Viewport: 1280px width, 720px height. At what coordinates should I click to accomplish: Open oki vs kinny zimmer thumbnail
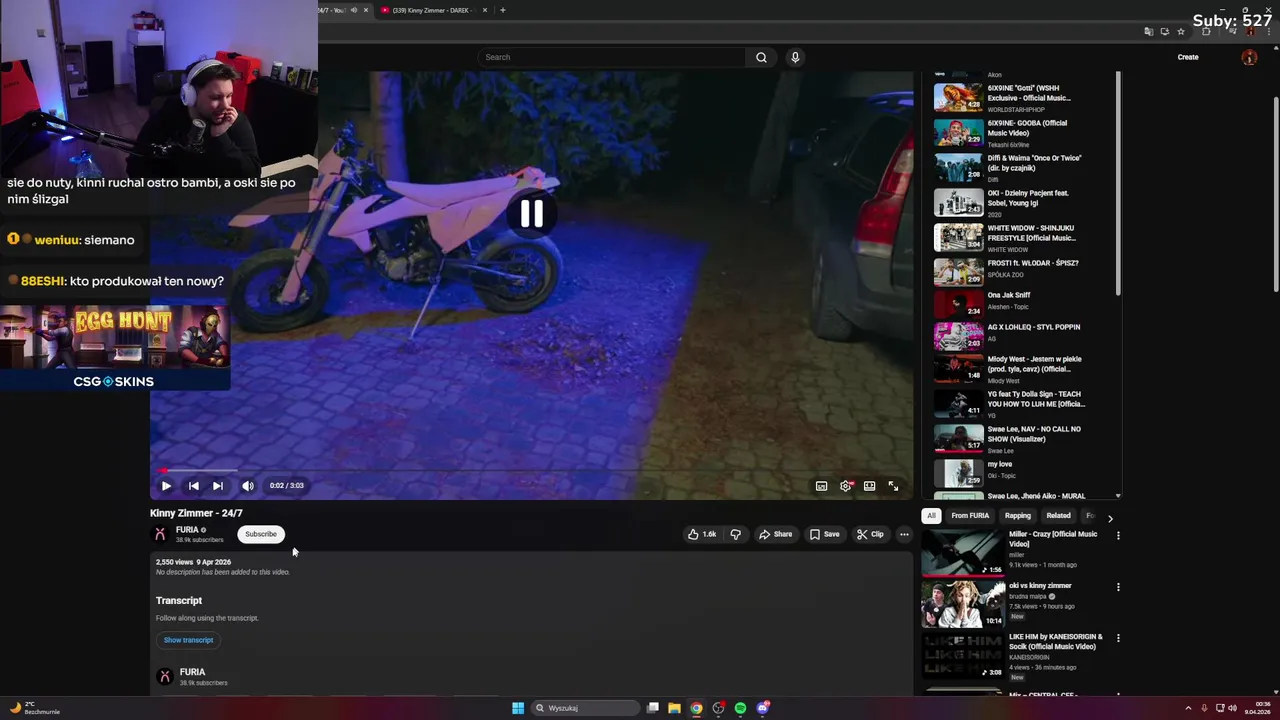[963, 604]
